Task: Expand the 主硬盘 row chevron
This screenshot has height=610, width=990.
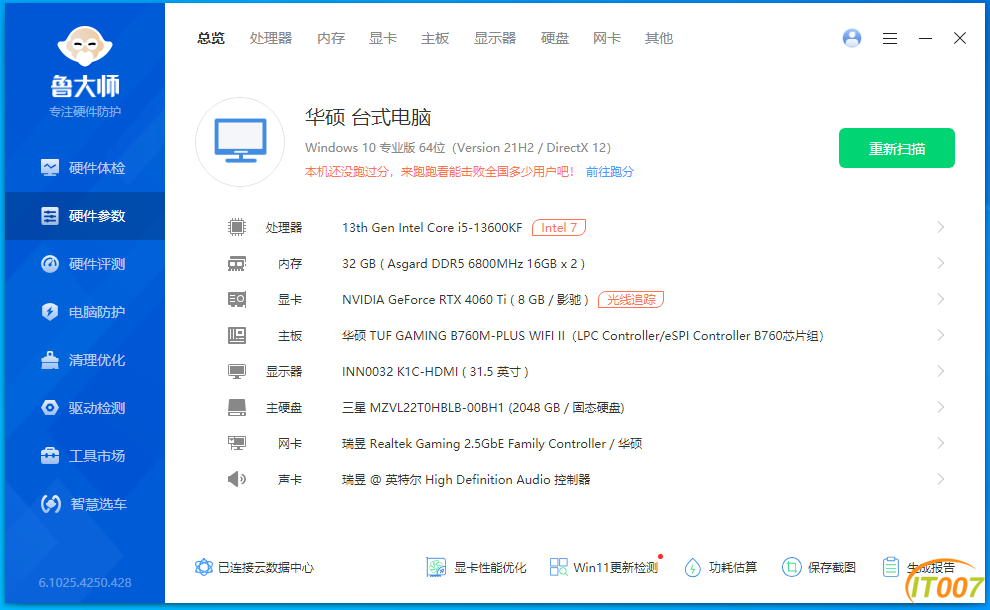Action: pyautogui.click(x=941, y=407)
